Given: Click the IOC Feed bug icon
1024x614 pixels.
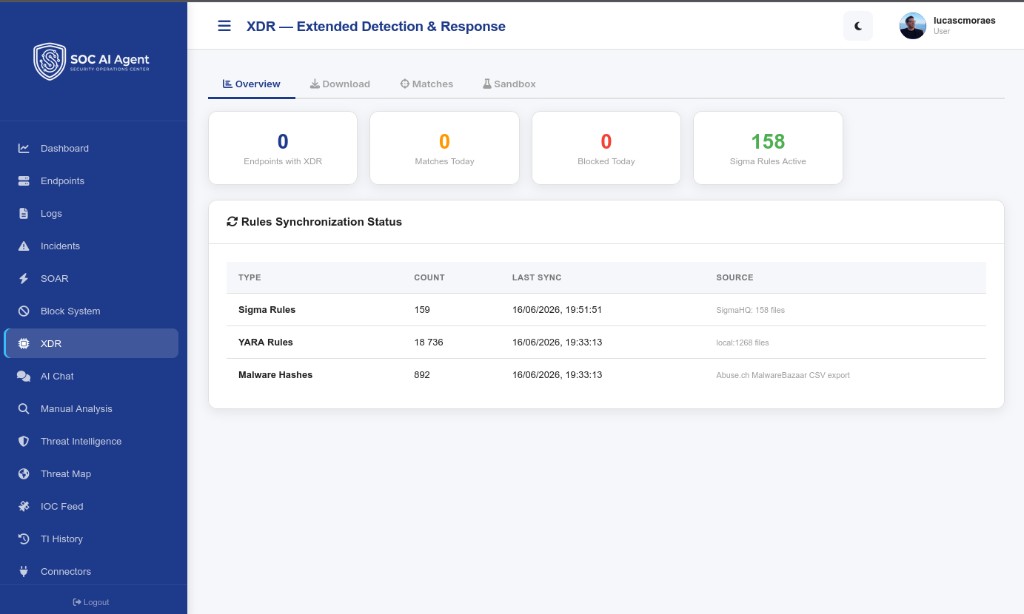Looking at the screenshot, I should [24, 506].
